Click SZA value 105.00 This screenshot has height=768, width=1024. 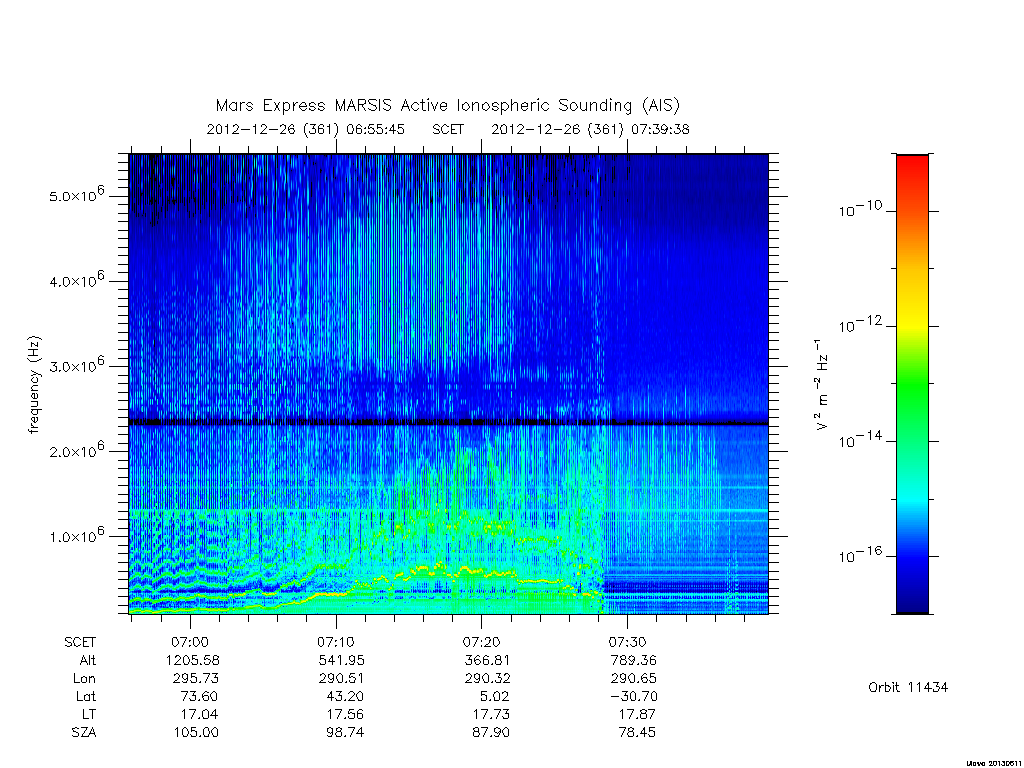tap(196, 733)
